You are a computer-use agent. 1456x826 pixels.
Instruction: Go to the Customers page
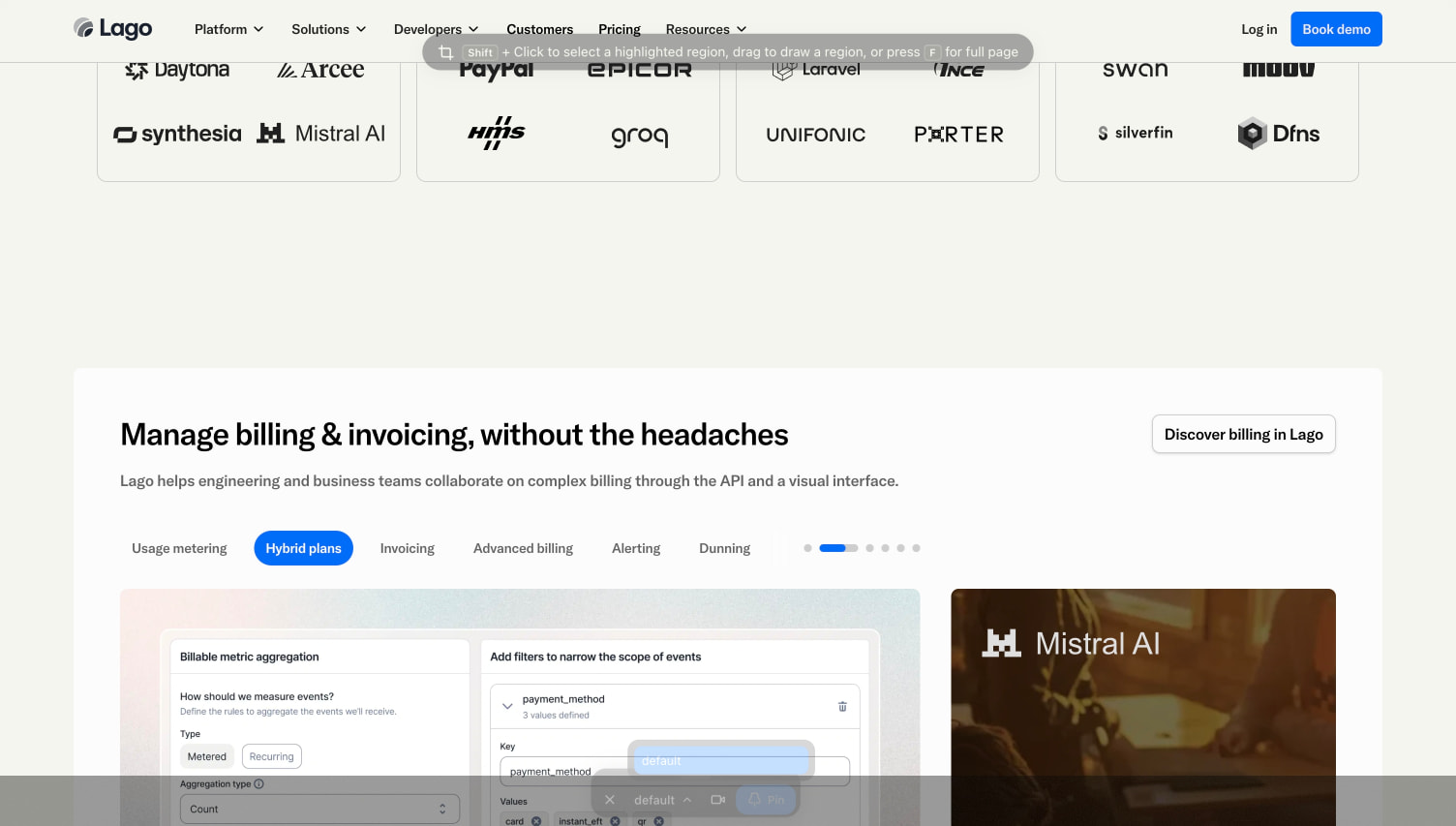click(x=540, y=29)
